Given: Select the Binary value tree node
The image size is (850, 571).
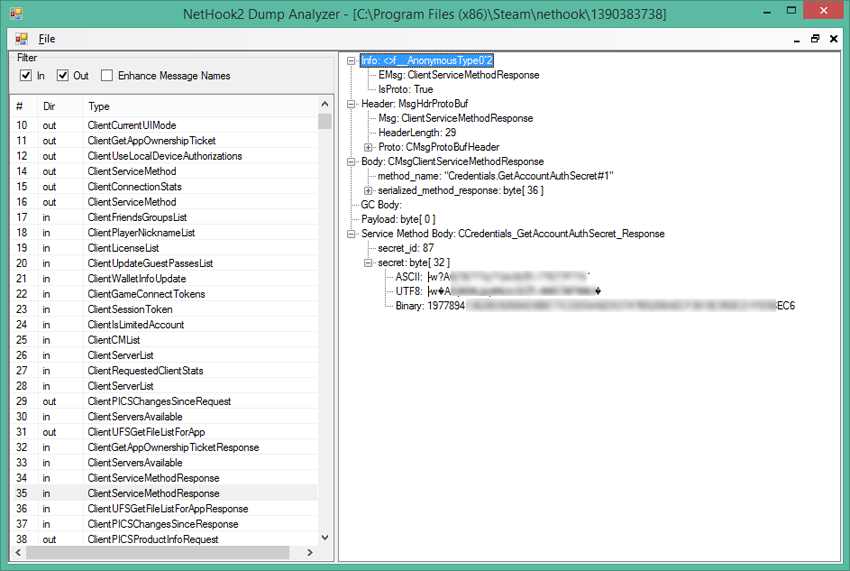Looking at the screenshot, I should (x=595, y=306).
